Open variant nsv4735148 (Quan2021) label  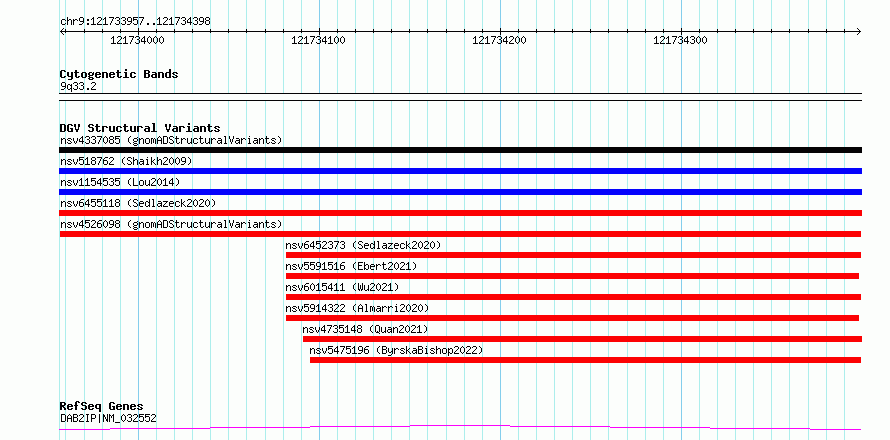(365, 329)
